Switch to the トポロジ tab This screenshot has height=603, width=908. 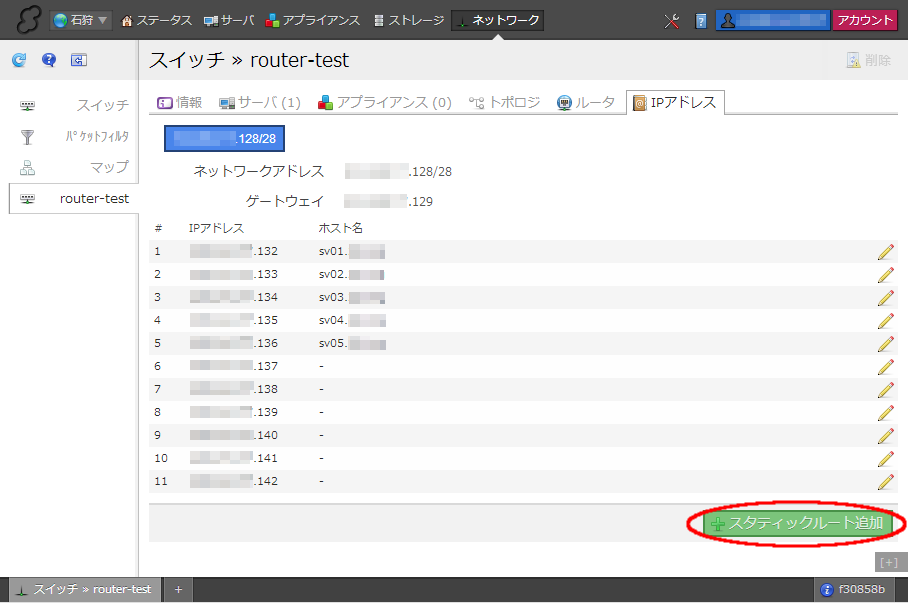point(504,102)
